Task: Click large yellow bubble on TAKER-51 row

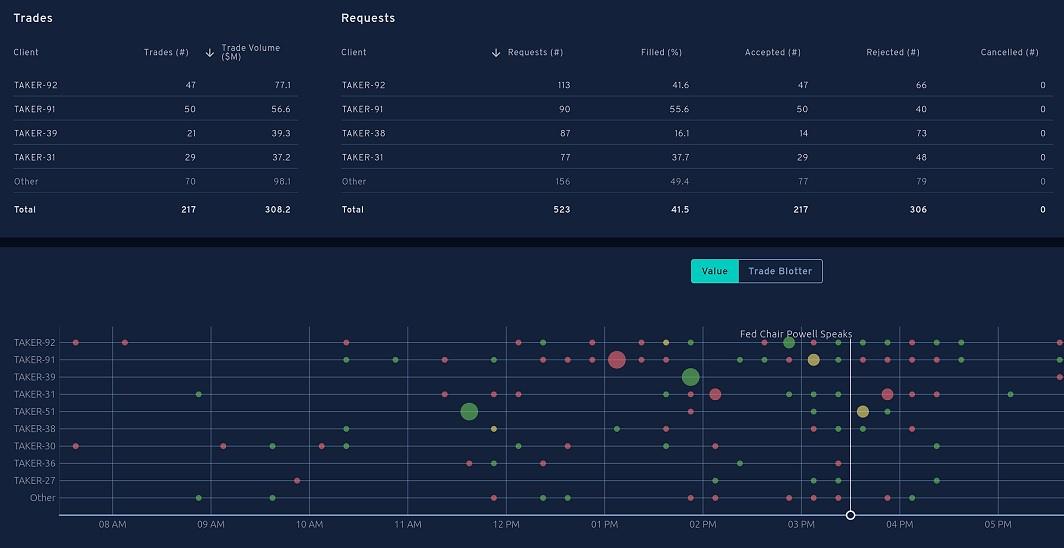Action: point(862,411)
